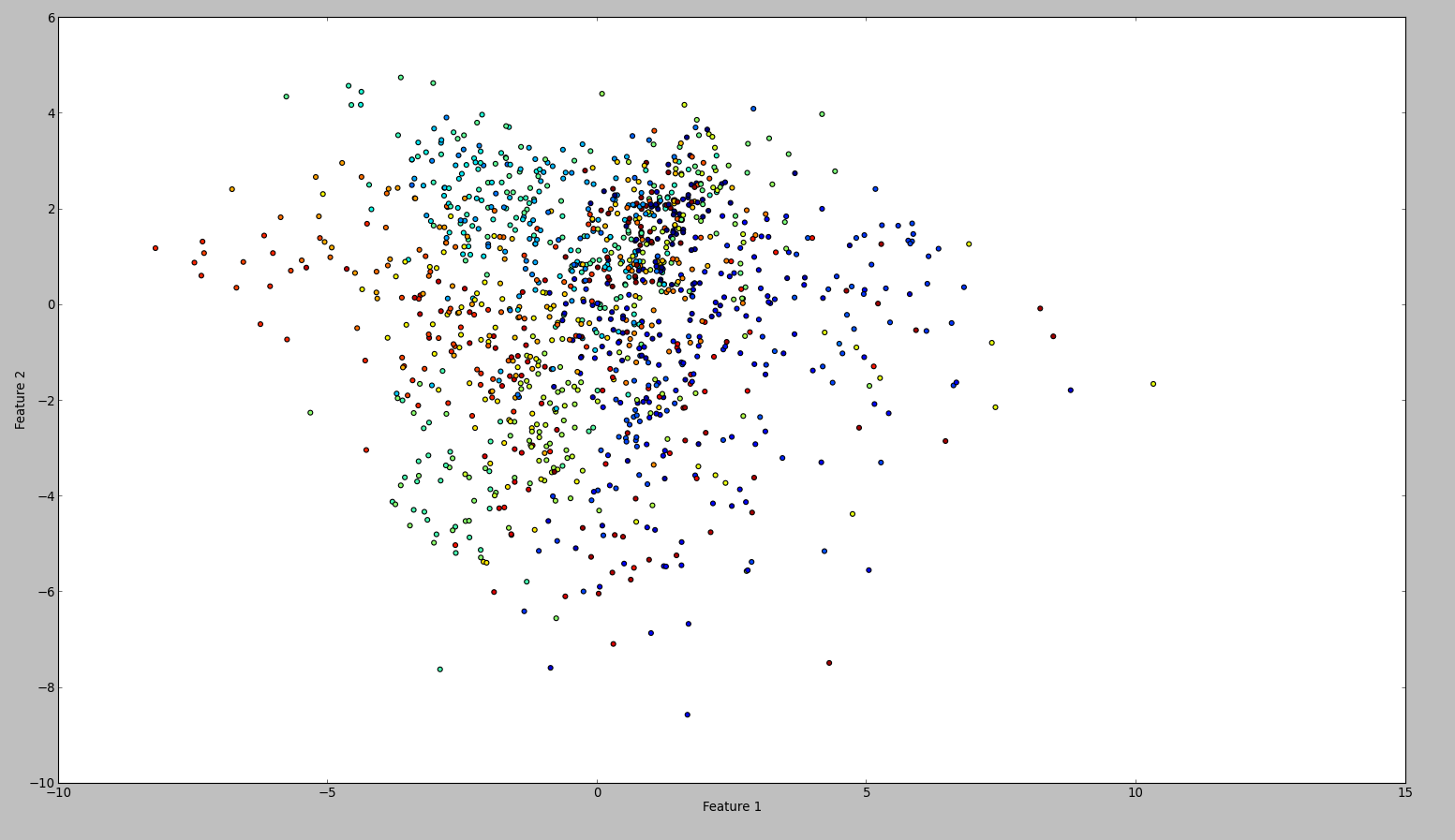
Task: Click the x-axis tick label "10"
Action: click(x=1136, y=792)
